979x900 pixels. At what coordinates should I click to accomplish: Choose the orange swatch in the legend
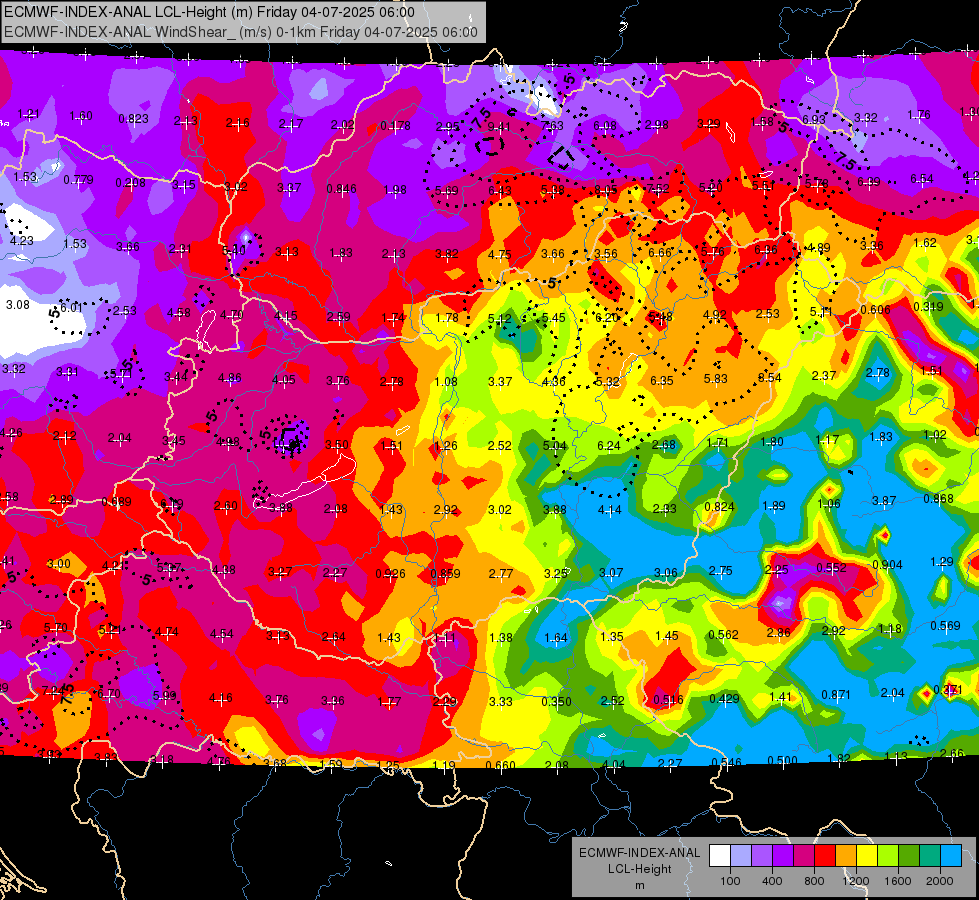pyautogui.click(x=846, y=855)
